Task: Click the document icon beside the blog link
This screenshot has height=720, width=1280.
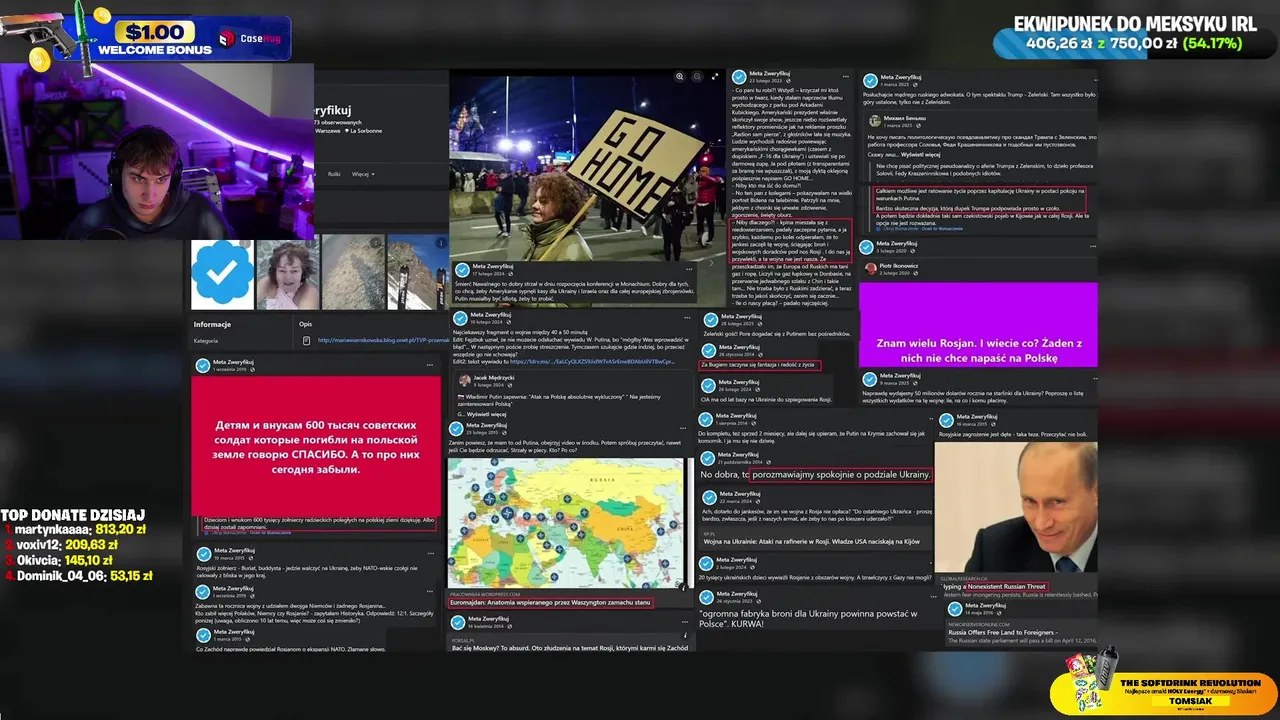Action: click(x=306, y=340)
